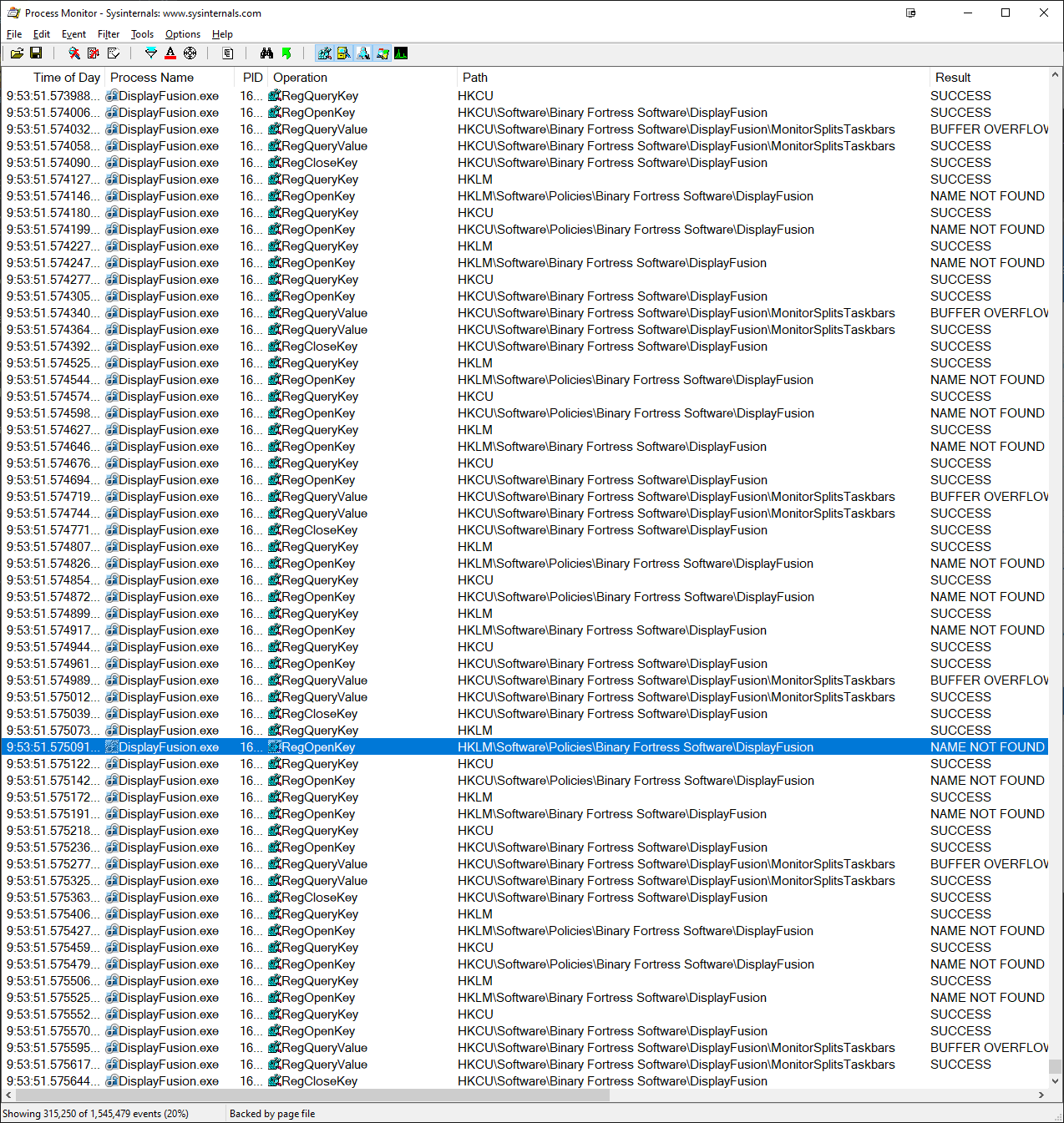Toggle Show Profiling Events graph icon

402,53
